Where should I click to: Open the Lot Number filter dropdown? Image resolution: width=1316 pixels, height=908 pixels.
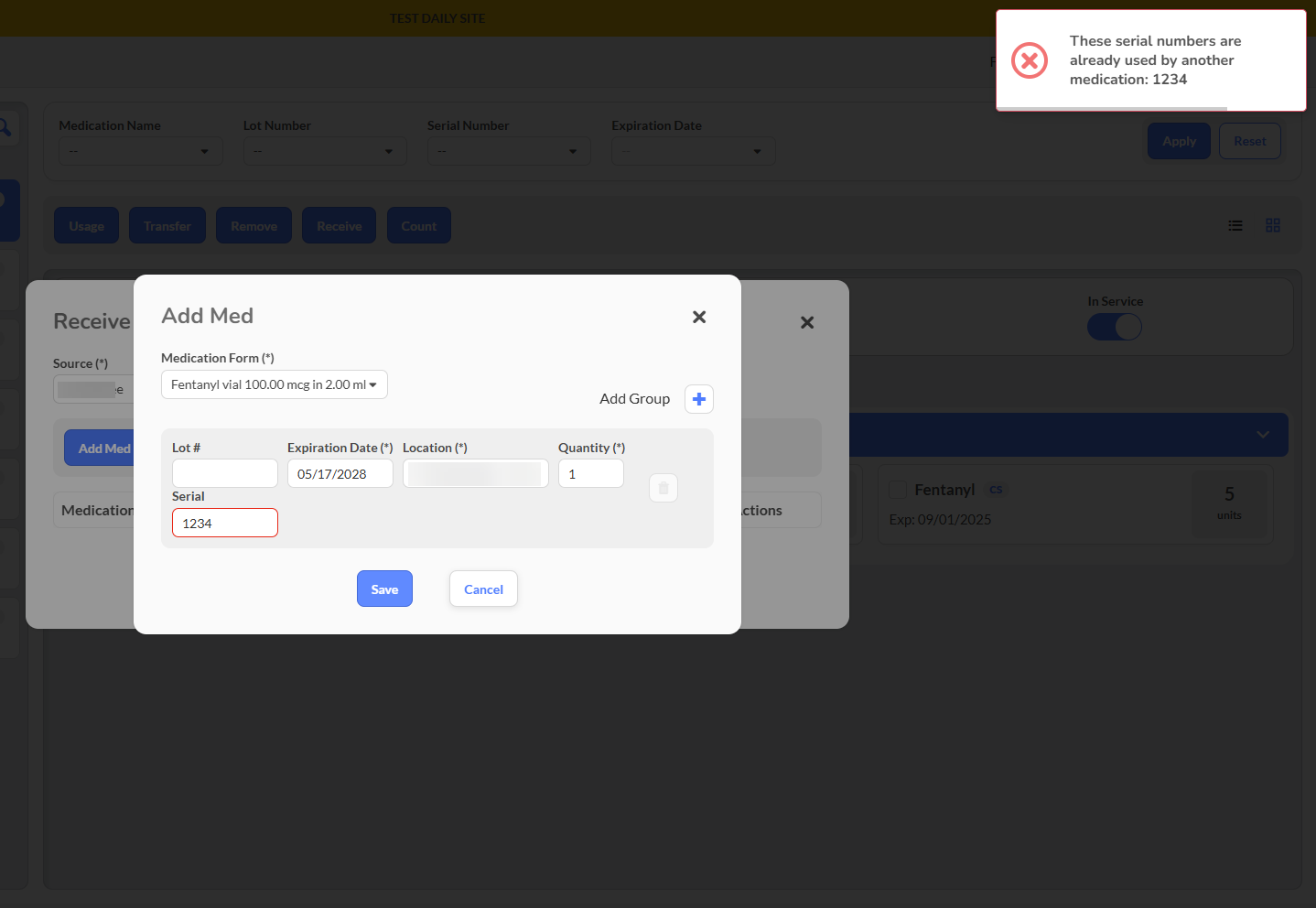[x=325, y=151]
